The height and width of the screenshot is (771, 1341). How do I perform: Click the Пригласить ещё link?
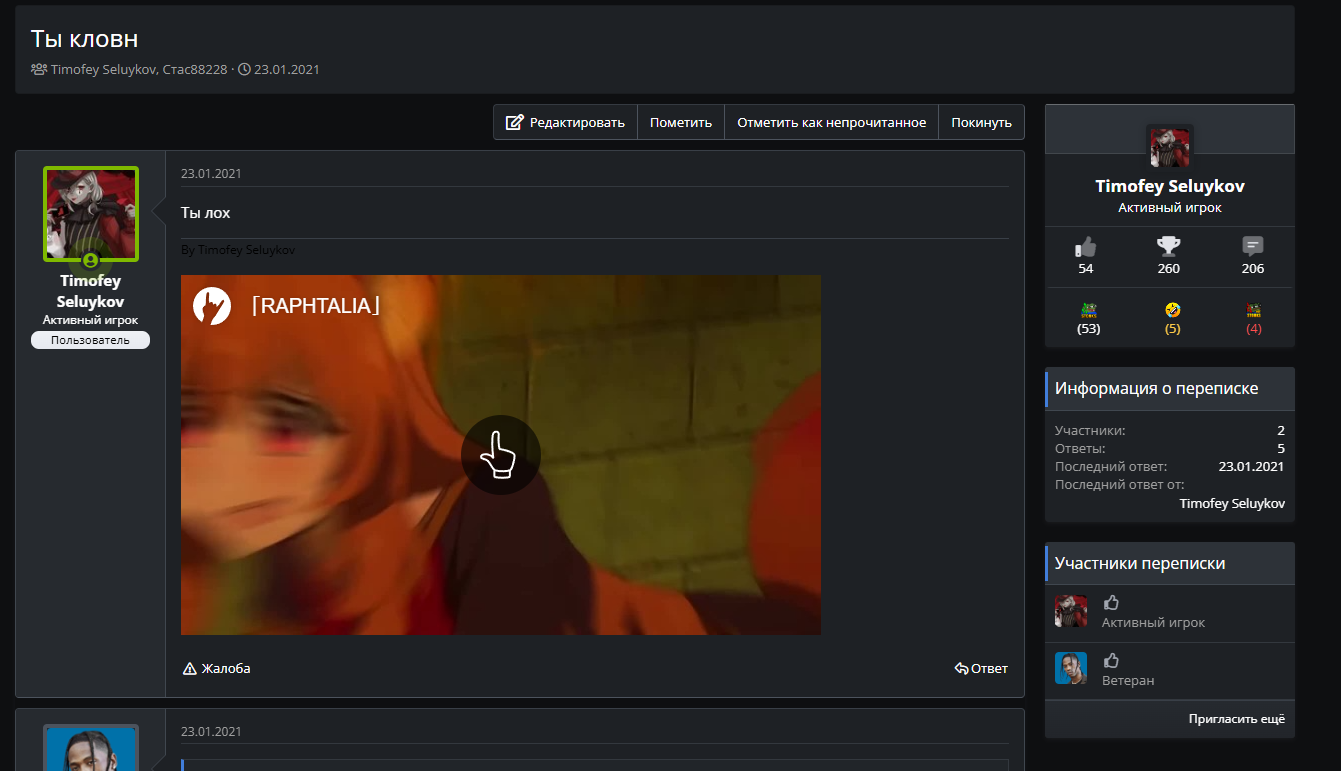tap(1236, 719)
